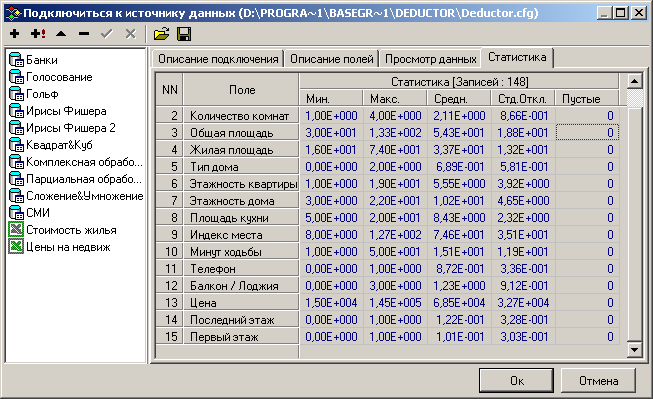Click the Средн. column header
653x399 pixels.
pos(459,99)
